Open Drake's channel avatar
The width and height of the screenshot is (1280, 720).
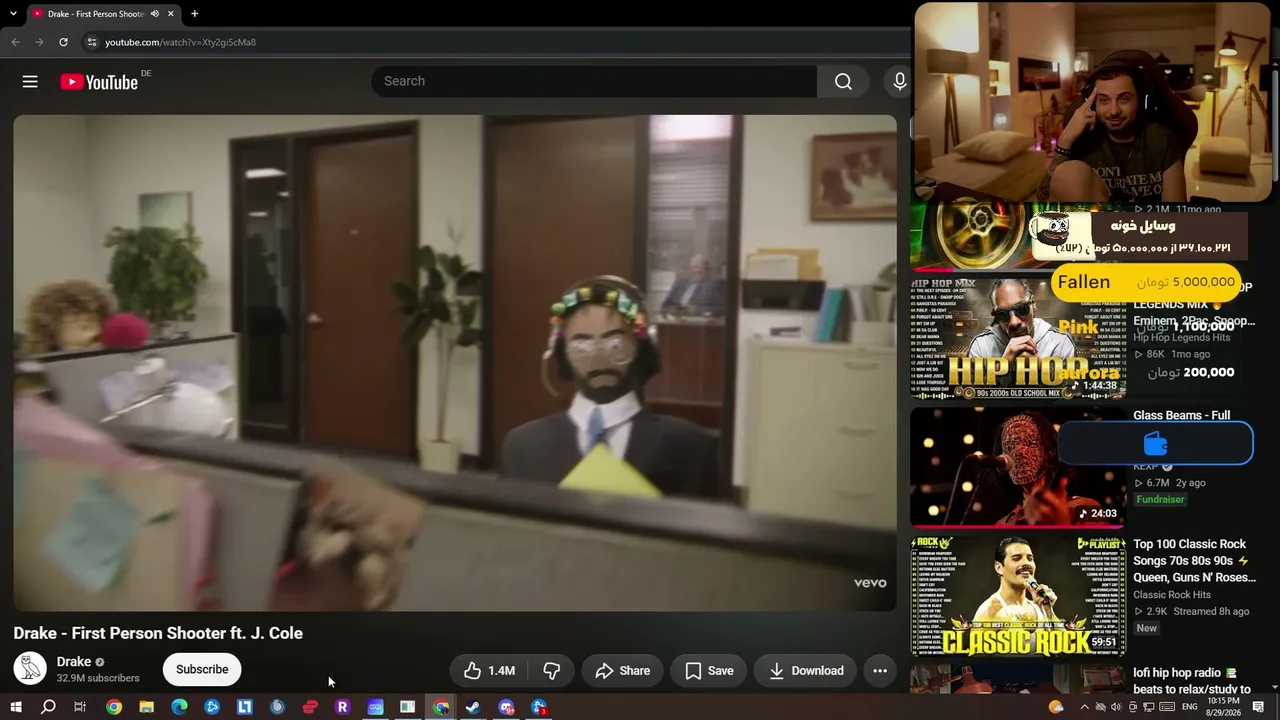point(30,669)
